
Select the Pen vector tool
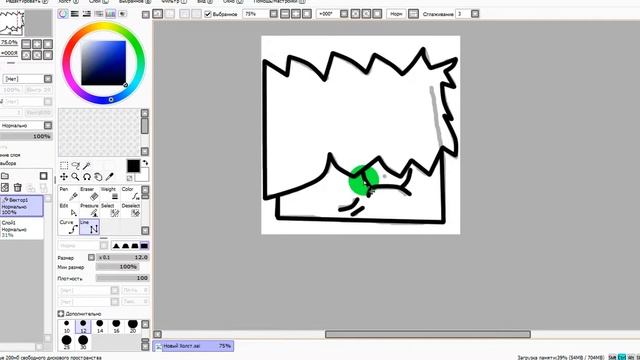(x=69, y=193)
